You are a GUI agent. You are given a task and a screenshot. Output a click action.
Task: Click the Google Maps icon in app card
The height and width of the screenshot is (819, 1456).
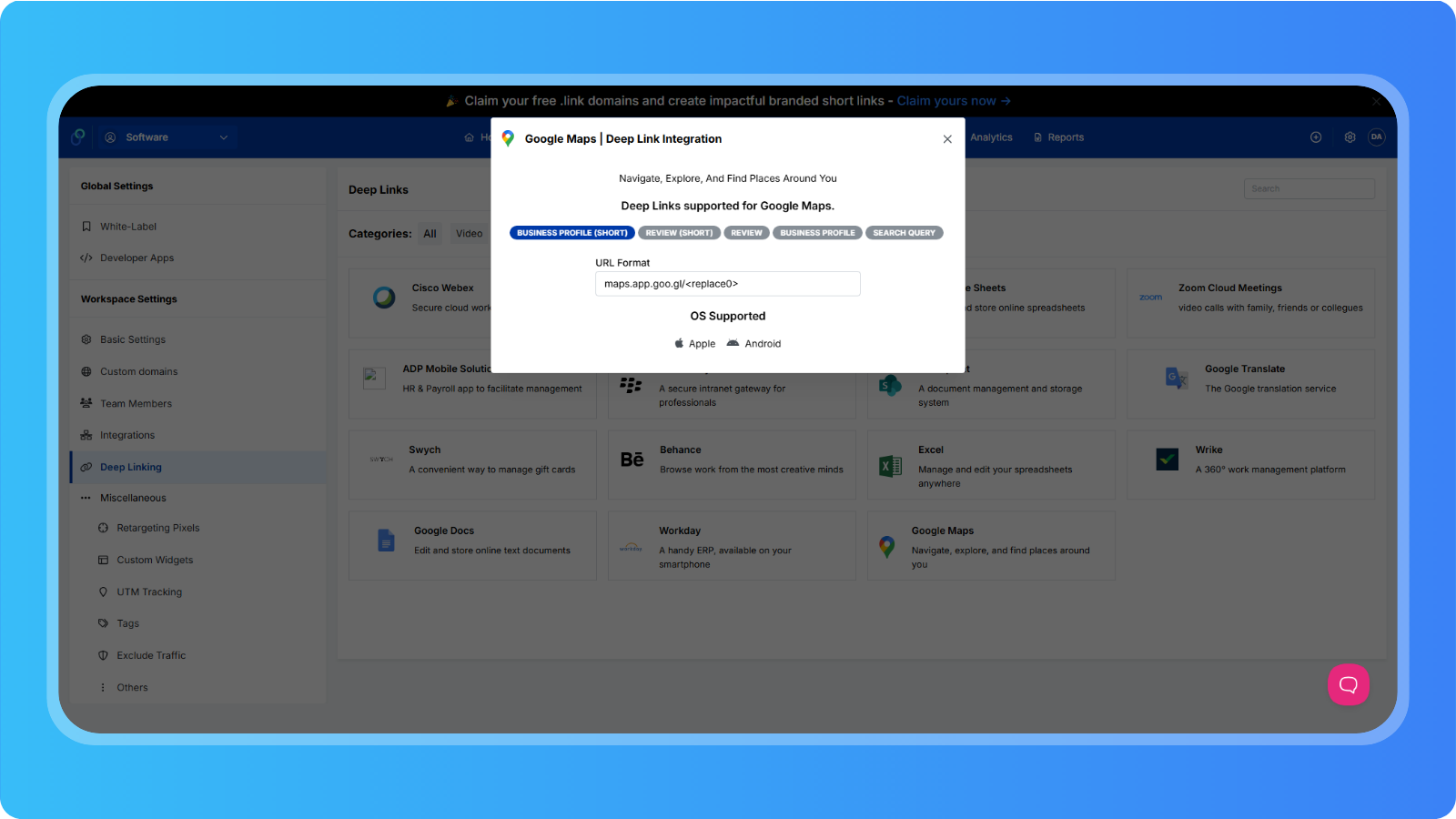[886, 546]
